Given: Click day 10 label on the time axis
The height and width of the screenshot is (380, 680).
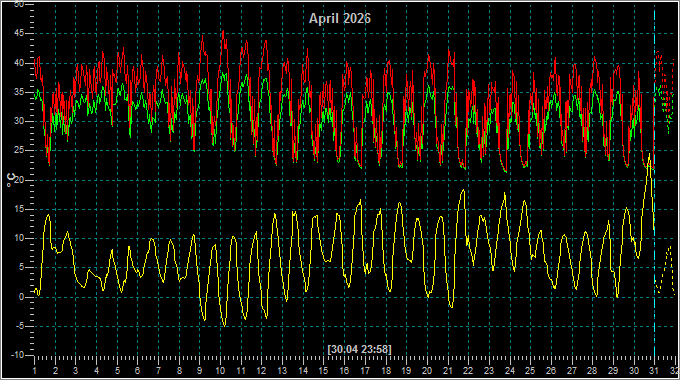Looking at the screenshot, I should [220, 371].
